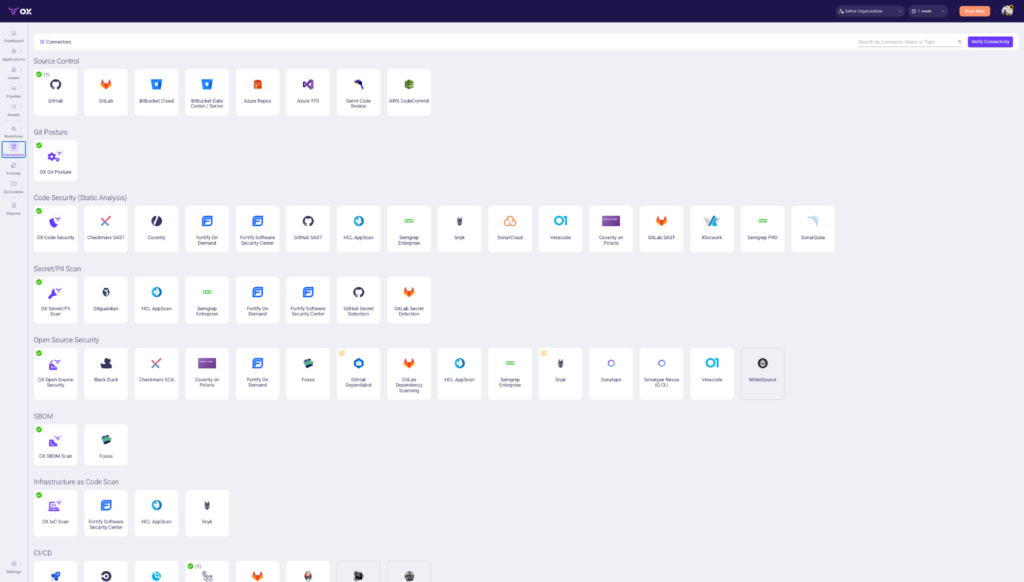Choose the AWS CodeCommit connector
This screenshot has width=1024, height=582.
point(409,92)
